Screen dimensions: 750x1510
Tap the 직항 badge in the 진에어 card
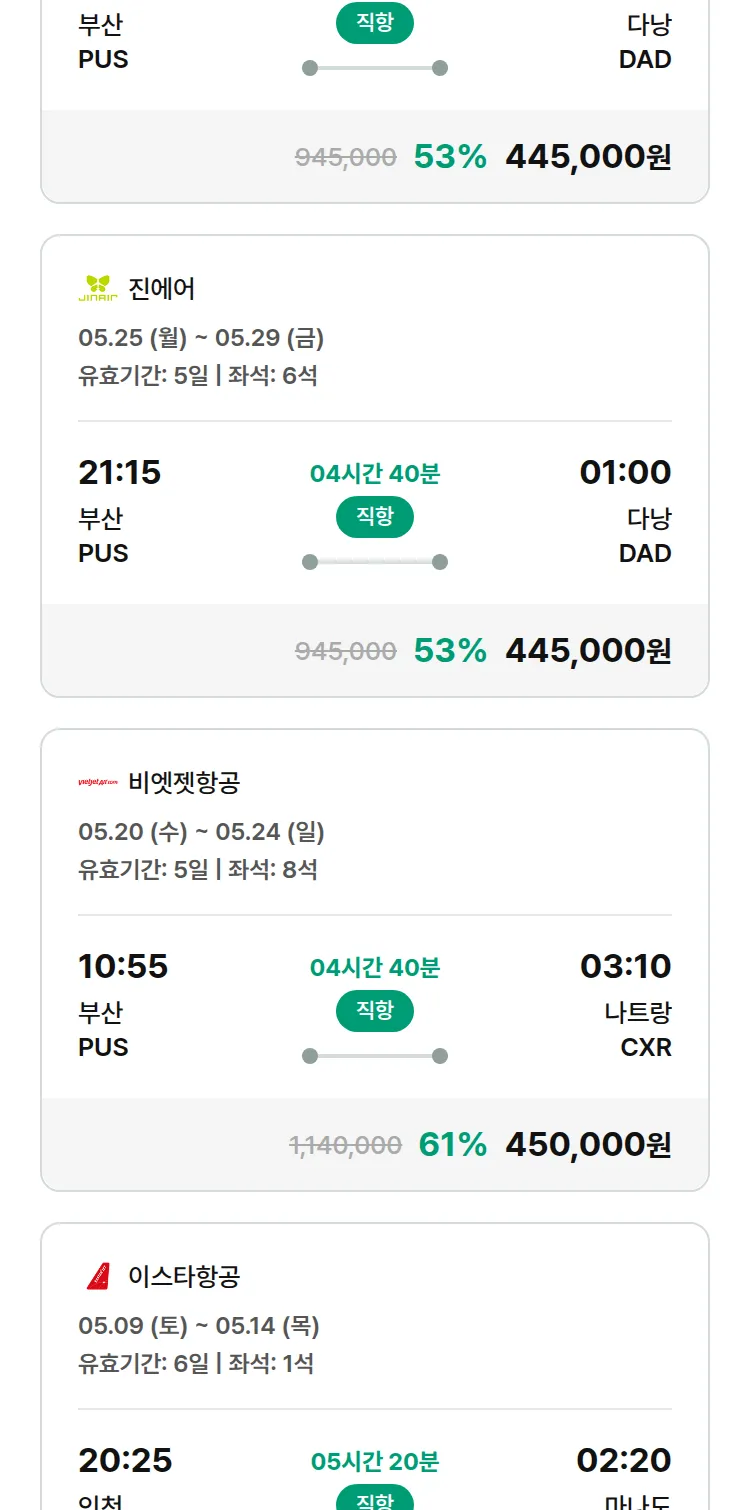375,517
